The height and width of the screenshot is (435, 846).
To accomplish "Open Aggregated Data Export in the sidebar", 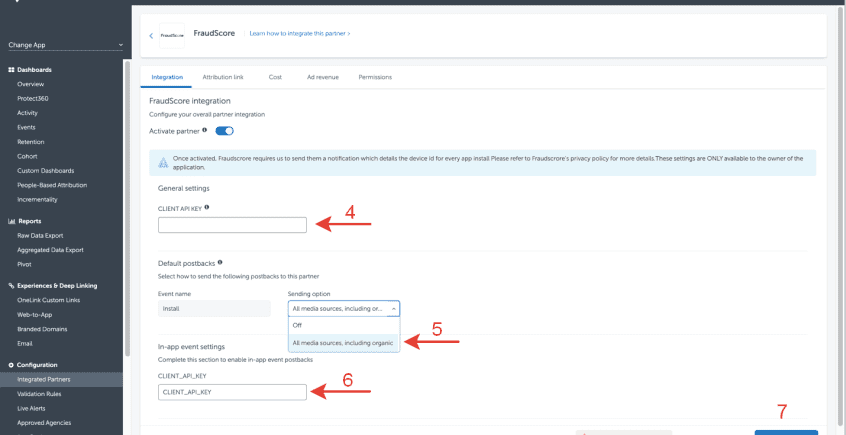I will click(50, 250).
